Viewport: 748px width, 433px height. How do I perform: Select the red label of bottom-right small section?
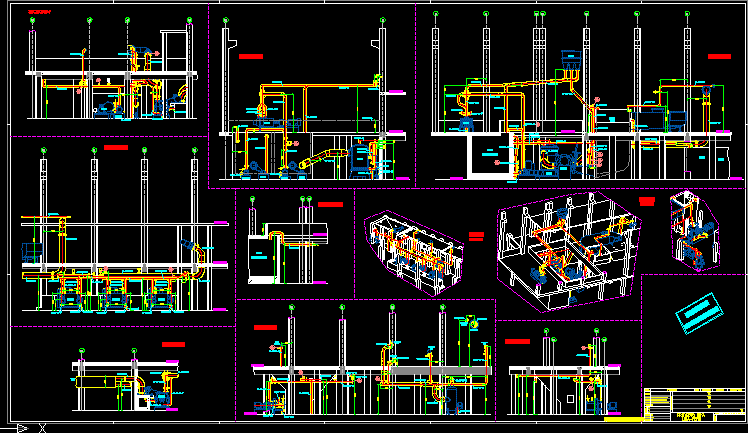tap(517, 342)
